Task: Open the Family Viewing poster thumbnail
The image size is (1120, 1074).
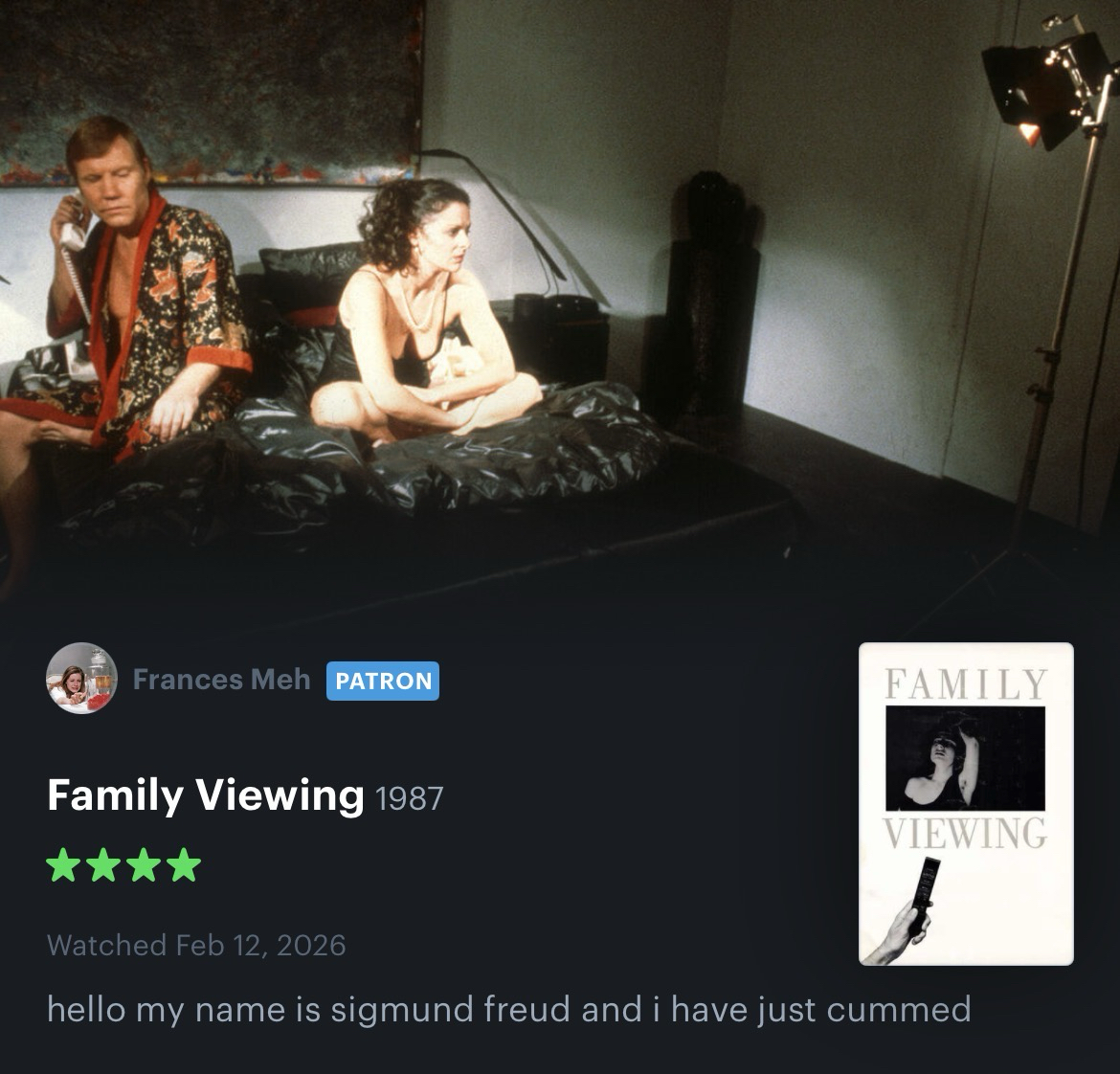Action: pos(966,804)
